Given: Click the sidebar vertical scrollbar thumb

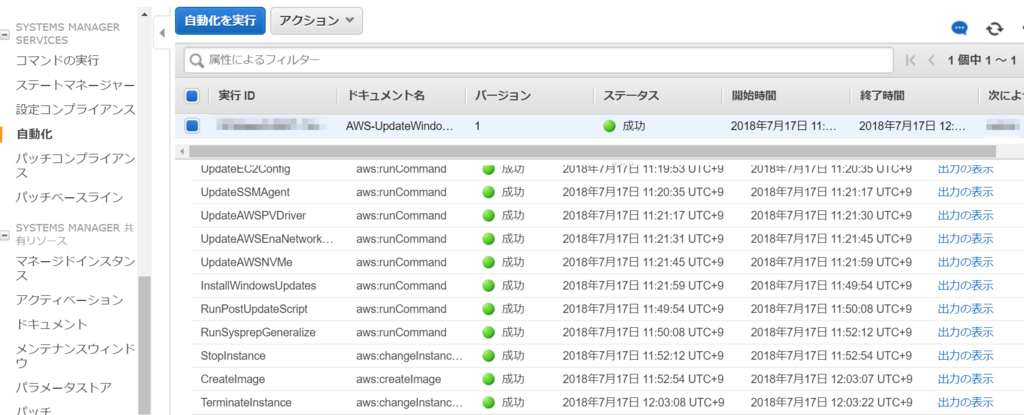Looking at the screenshot, I should pyautogui.click(x=144, y=345).
